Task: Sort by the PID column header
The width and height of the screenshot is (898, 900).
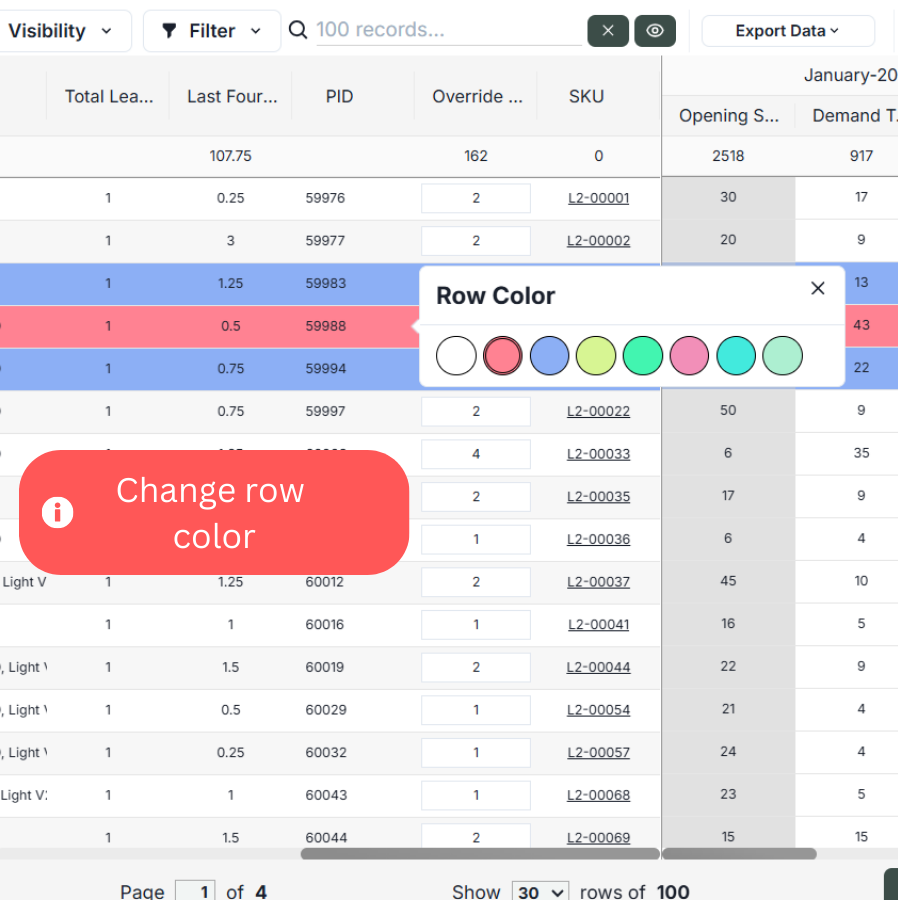Action: click(339, 96)
